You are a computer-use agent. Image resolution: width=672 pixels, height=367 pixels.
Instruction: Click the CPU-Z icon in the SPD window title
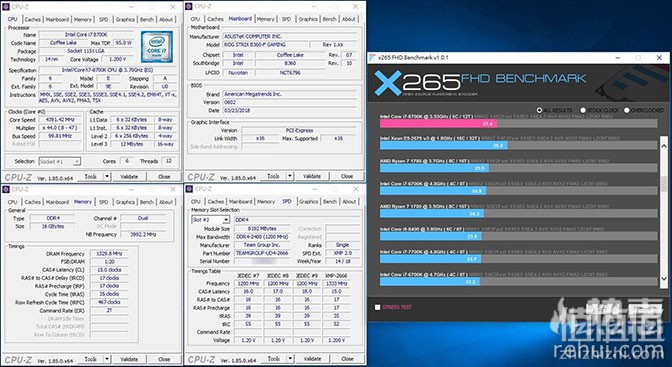[x=189, y=189]
